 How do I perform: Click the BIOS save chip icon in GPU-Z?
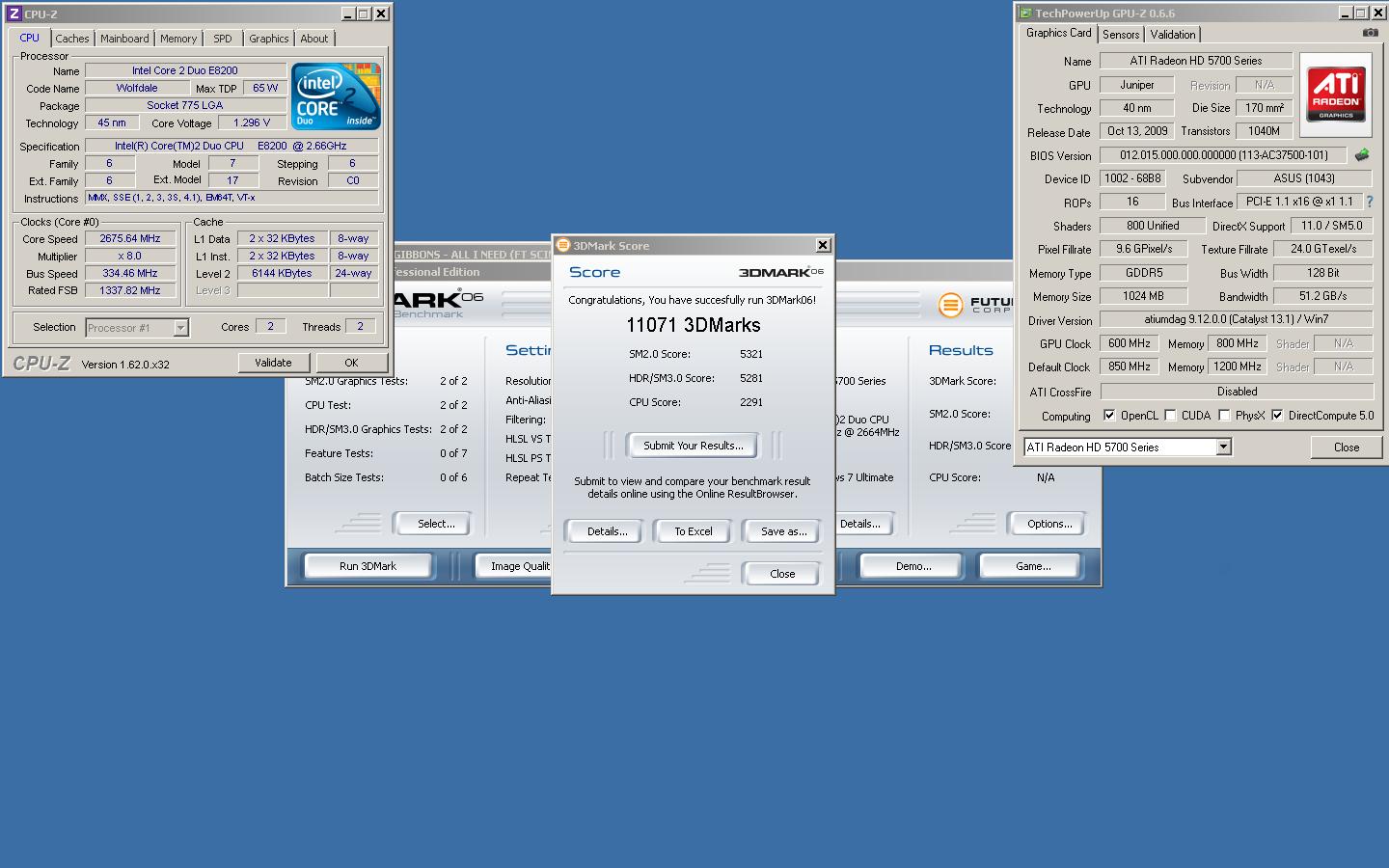click(1362, 155)
